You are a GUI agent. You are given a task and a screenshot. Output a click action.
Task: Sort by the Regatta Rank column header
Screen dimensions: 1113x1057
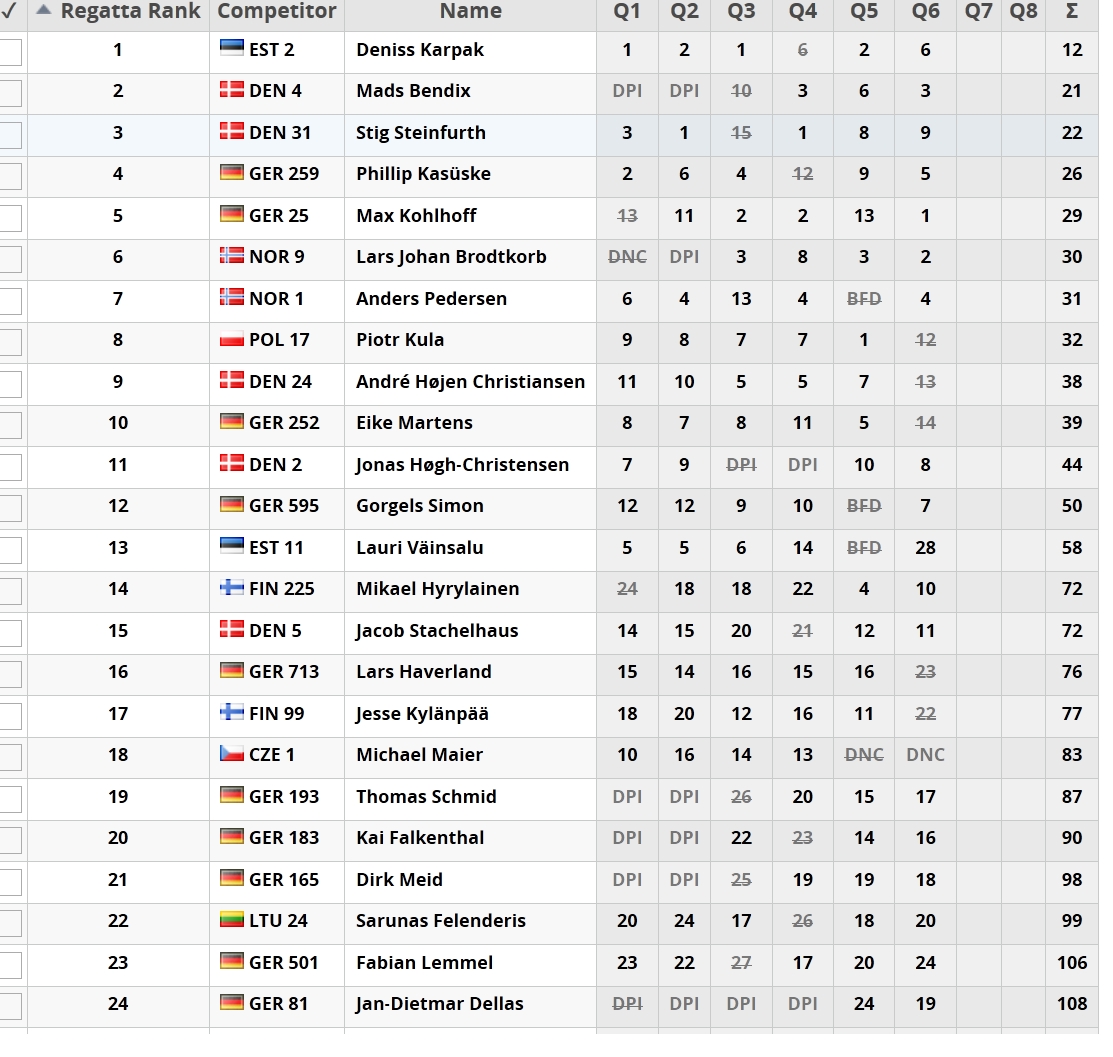click(x=119, y=11)
